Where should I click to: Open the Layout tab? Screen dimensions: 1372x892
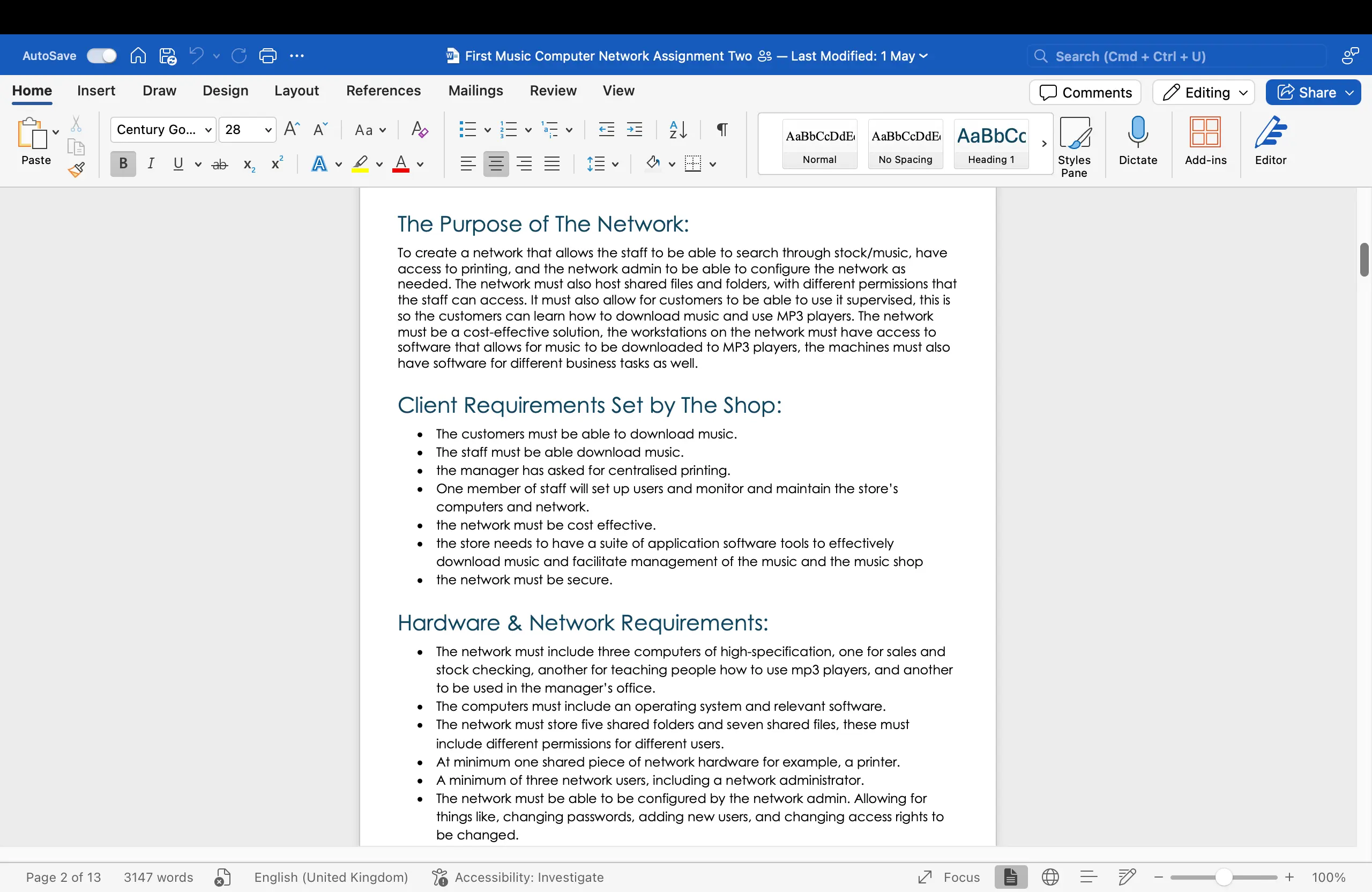[296, 91]
